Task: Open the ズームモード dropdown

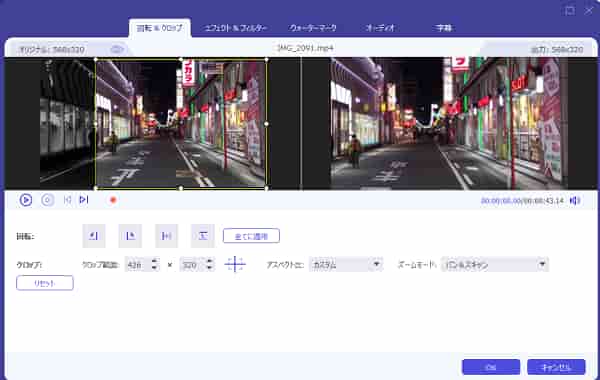Action: pyautogui.click(x=495, y=264)
